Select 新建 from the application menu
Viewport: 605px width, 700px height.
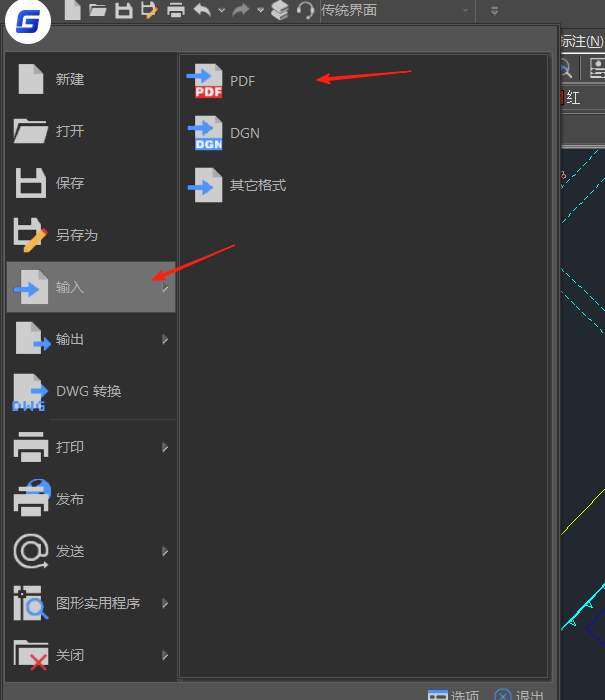91,79
